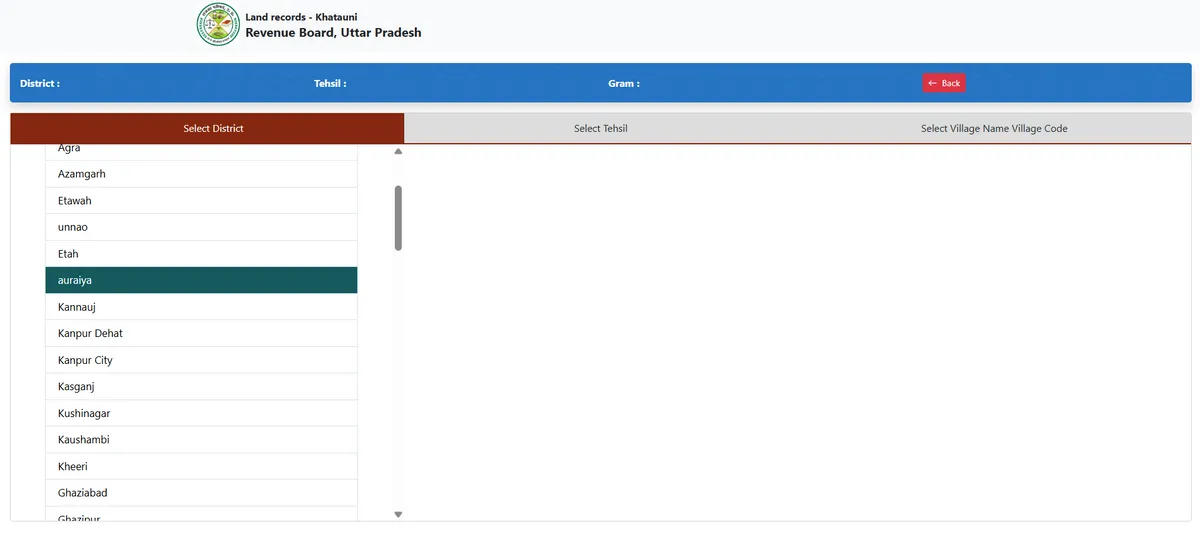This screenshot has width=1200, height=536.
Task: Open the Select Village Name Village Code tab
Action: [993, 128]
